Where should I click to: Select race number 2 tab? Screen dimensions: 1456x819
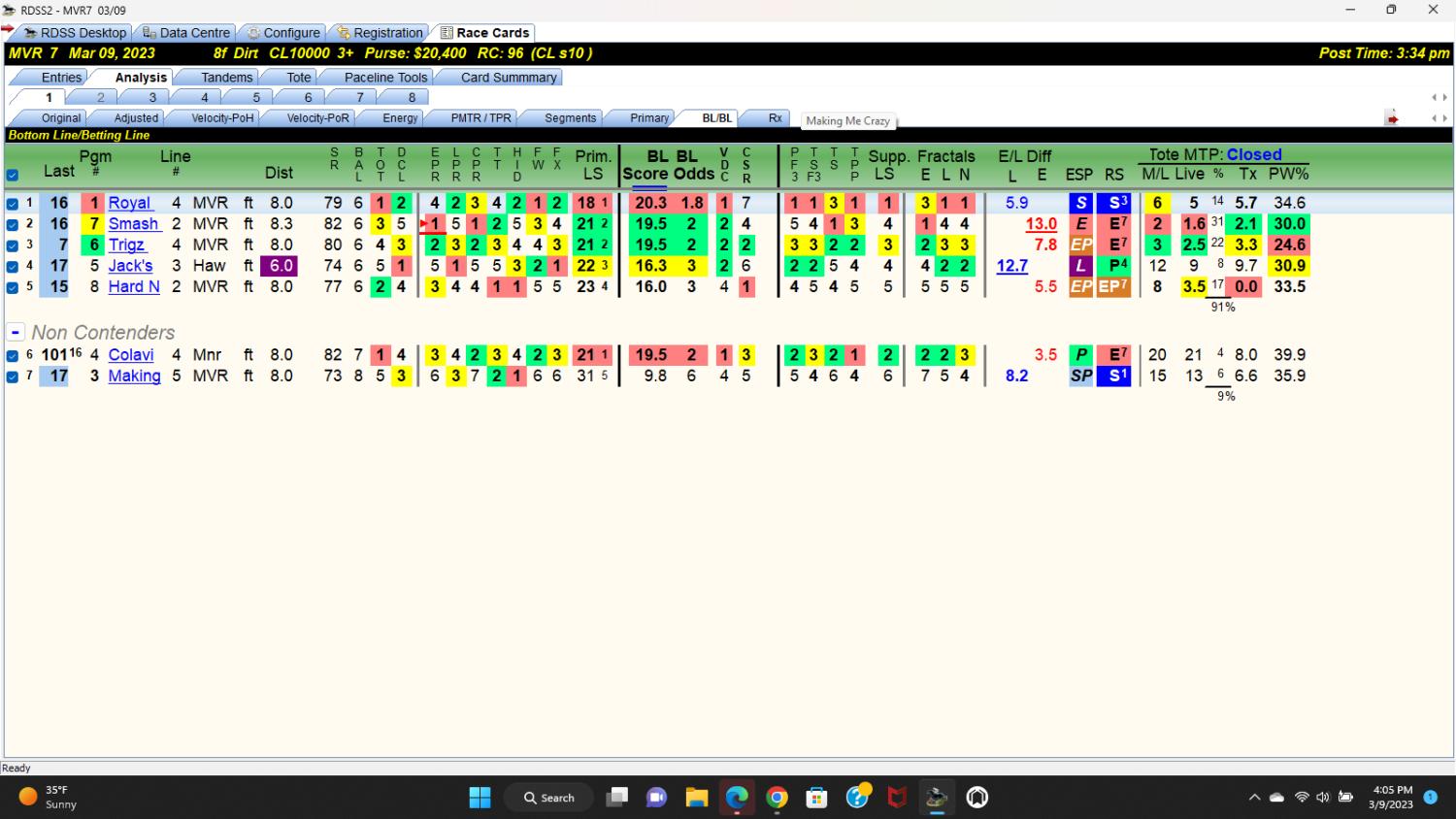click(100, 97)
